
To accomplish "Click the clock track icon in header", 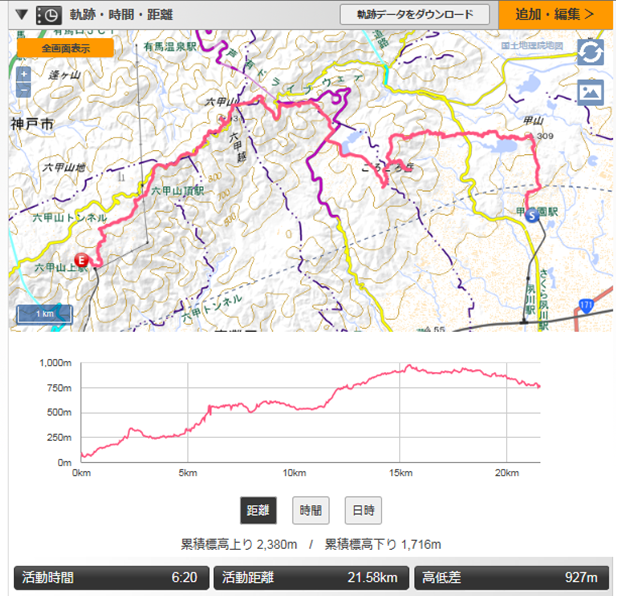I will pos(47,15).
